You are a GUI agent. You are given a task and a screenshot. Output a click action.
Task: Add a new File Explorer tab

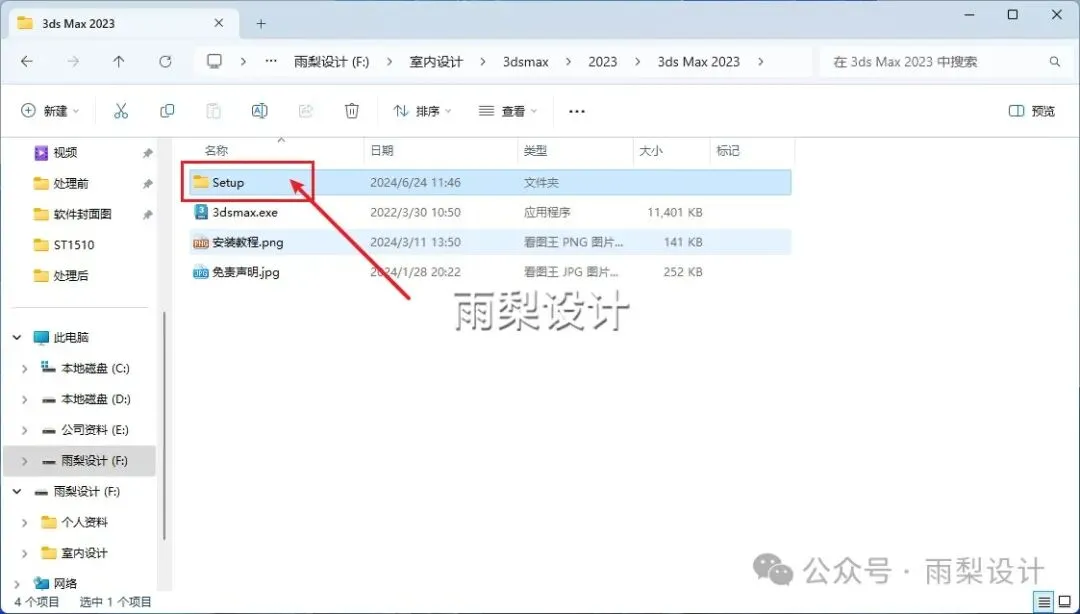[x=260, y=23]
